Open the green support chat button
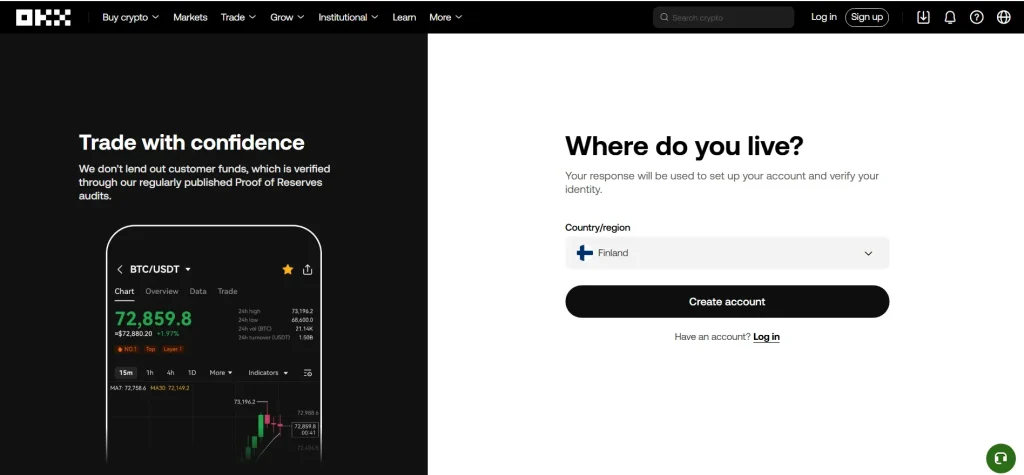Screen dimensions: 1024x475 point(999,458)
